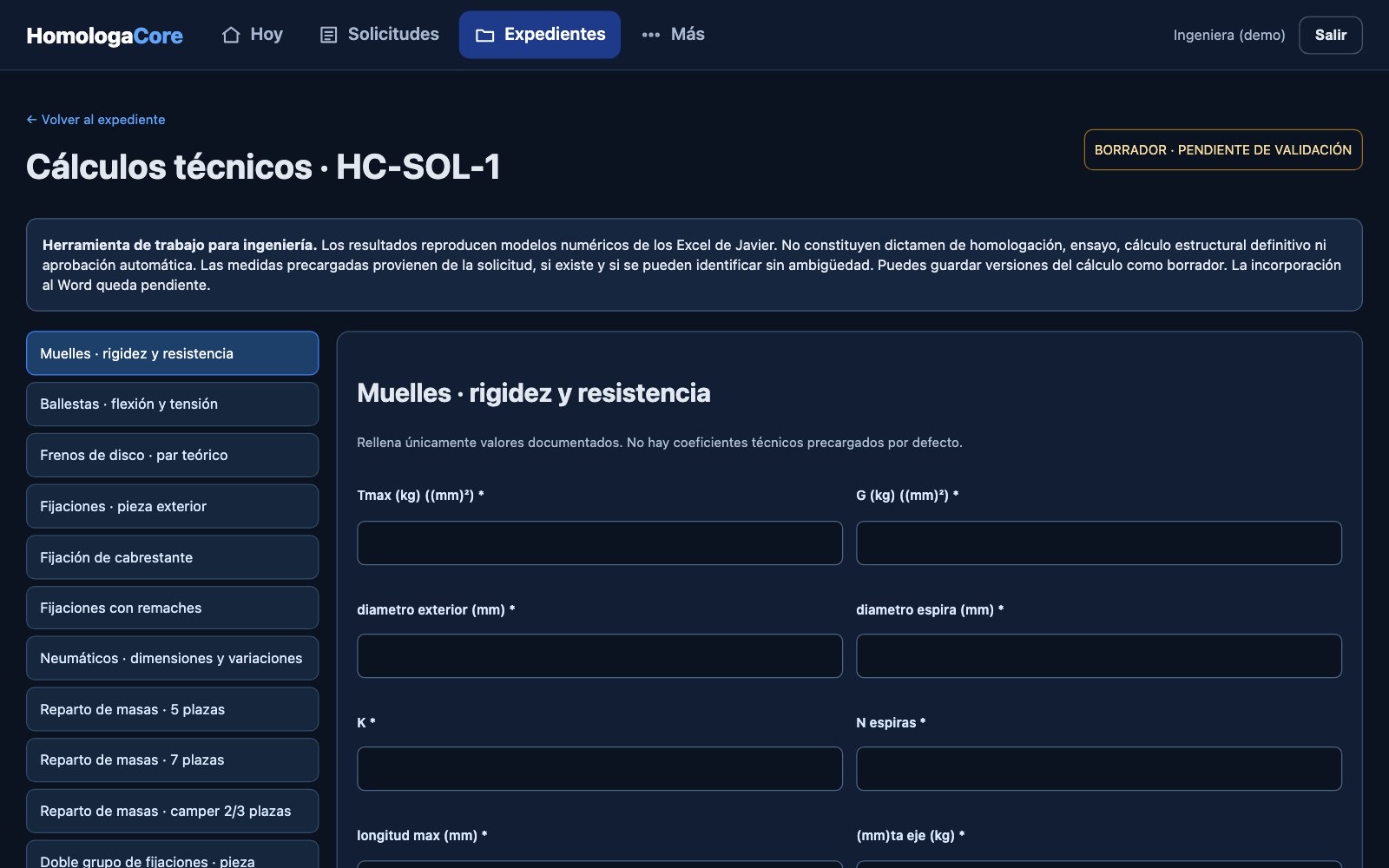The image size is (1389, 868).
Task: Open Reparto de masas · camper 2/3 plazas
Action: tap(172, 811)
